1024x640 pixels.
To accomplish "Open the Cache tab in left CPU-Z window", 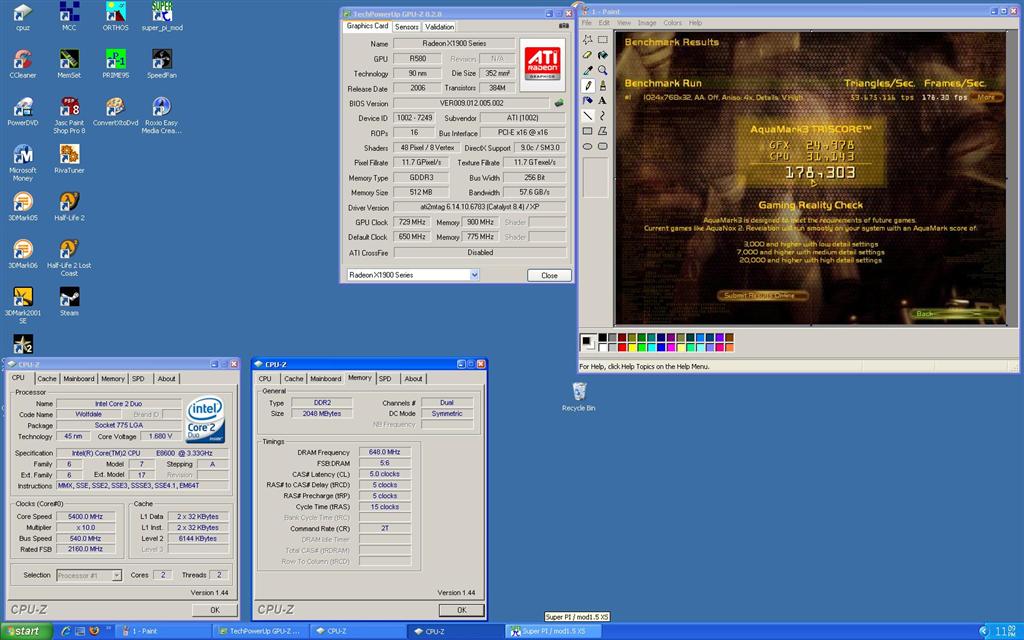I will [x=47, y=379].
